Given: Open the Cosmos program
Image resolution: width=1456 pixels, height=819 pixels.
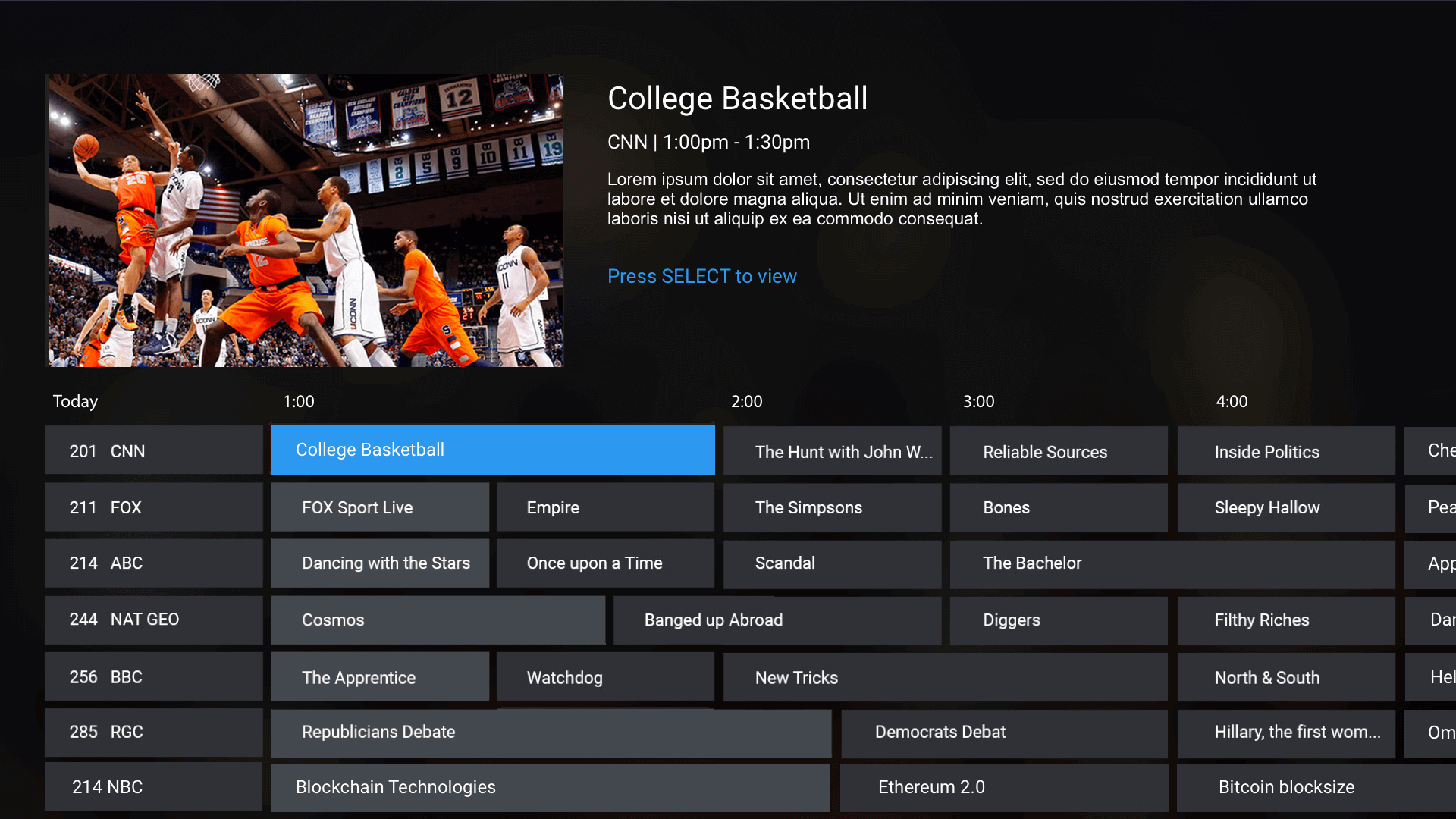Looking at the screenshot, I should (x=438, y=620).
